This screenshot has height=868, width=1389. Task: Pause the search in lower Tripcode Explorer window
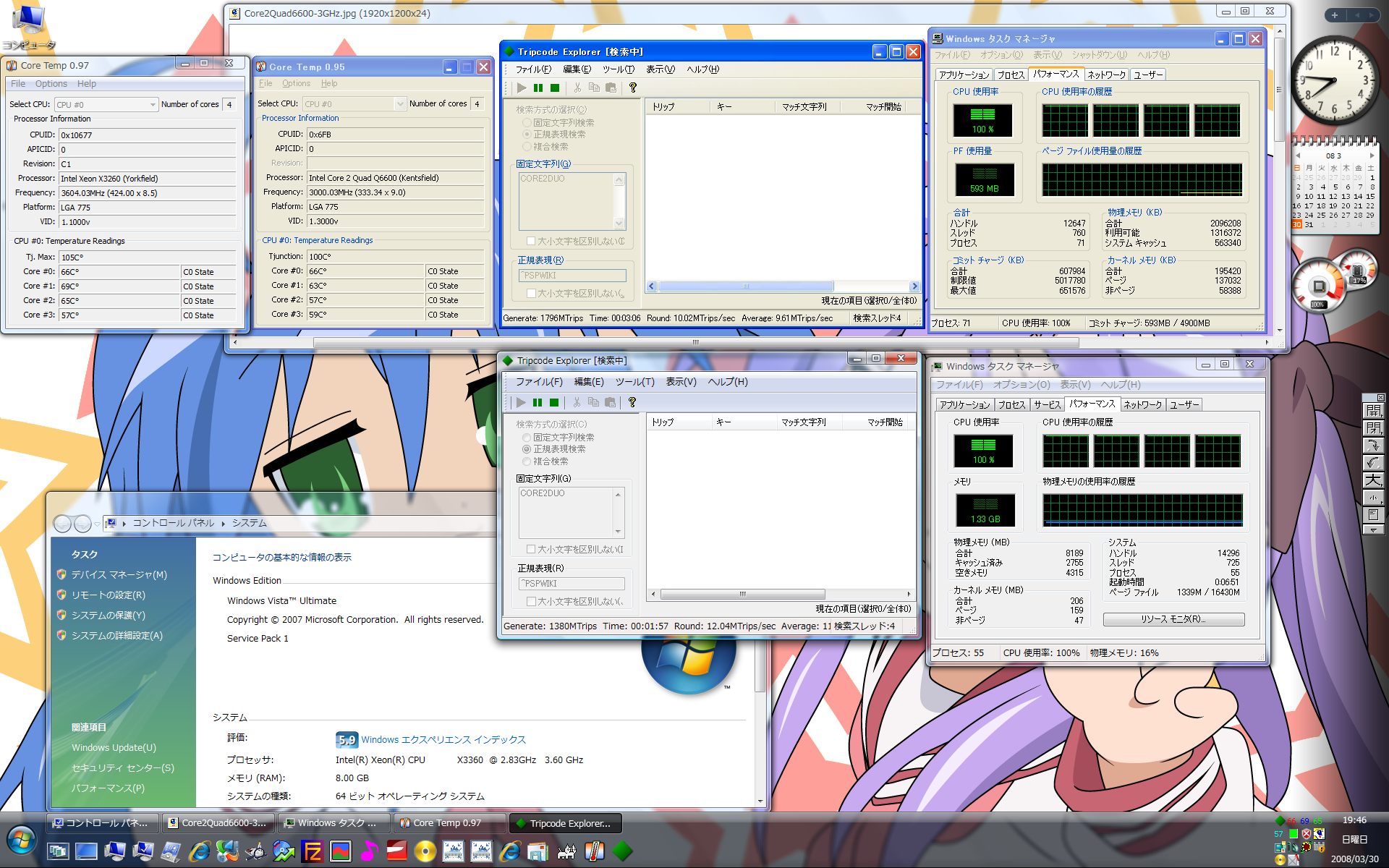[538, 402]
